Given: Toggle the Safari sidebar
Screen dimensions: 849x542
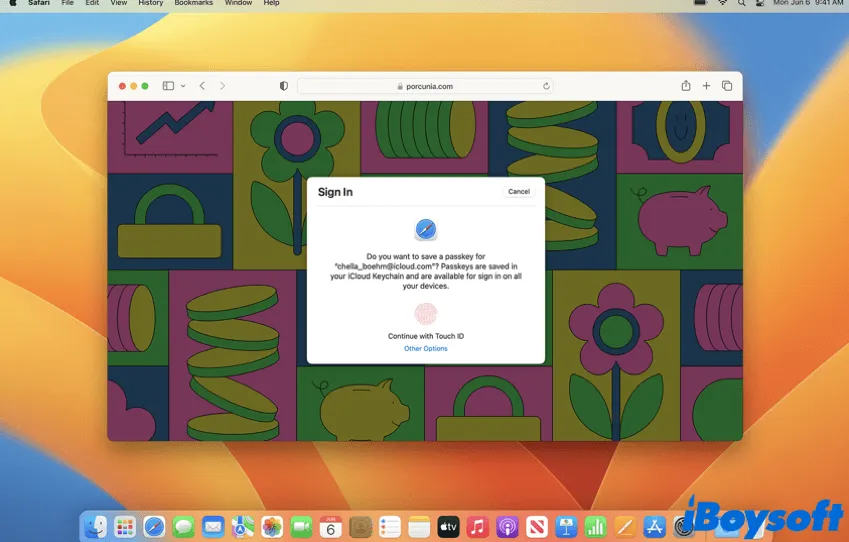Looking at the screenshot, I should (168, 86).
